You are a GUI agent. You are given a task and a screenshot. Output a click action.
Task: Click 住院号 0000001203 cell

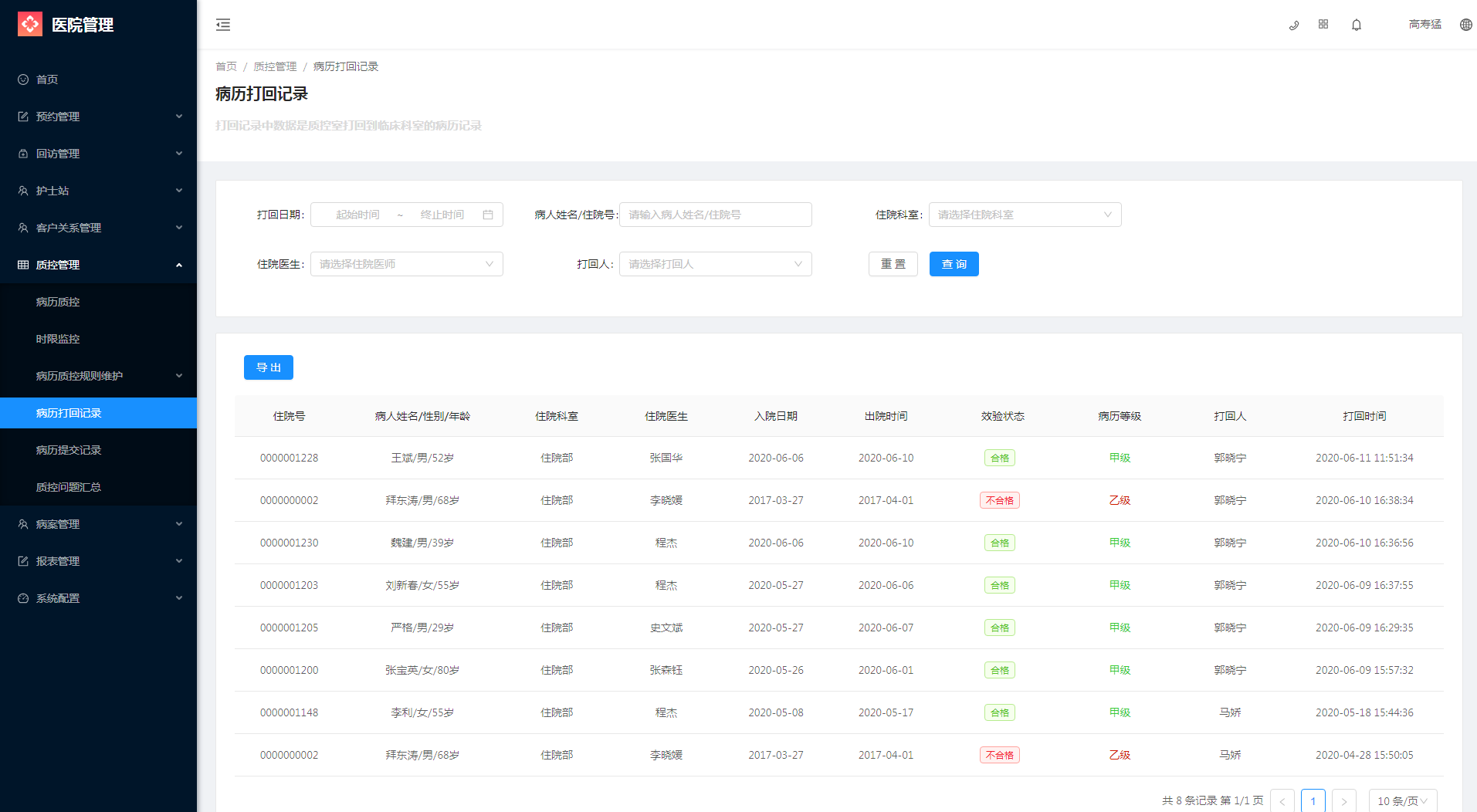click(290, 585)
